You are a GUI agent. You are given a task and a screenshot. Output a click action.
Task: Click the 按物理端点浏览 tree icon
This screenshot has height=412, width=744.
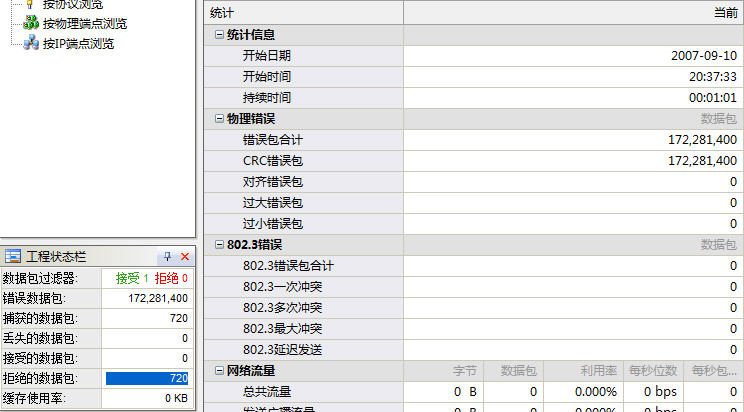click(x=31, y=22)
